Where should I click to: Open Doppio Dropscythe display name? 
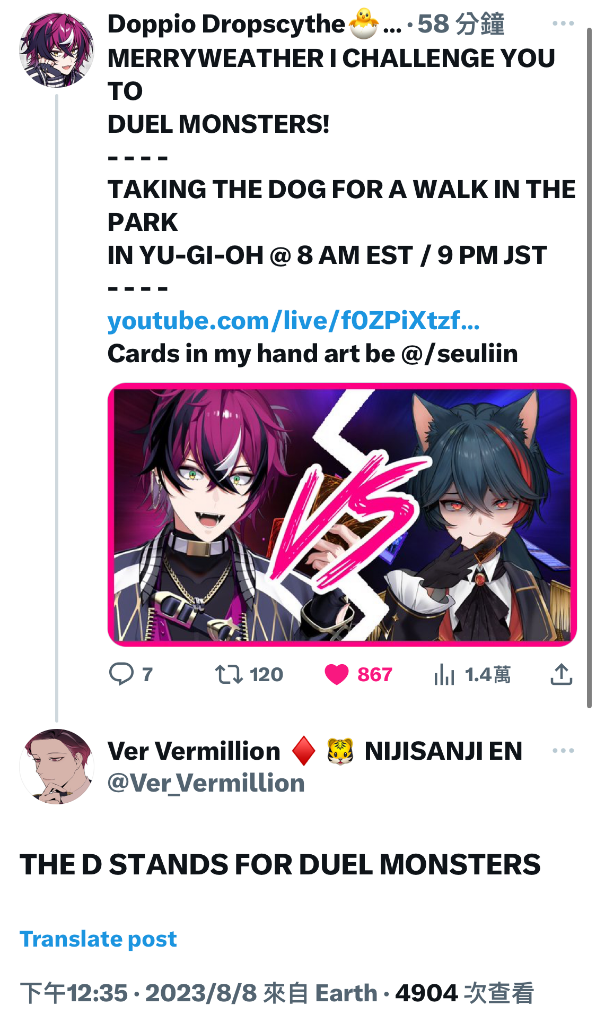(226, 24)
